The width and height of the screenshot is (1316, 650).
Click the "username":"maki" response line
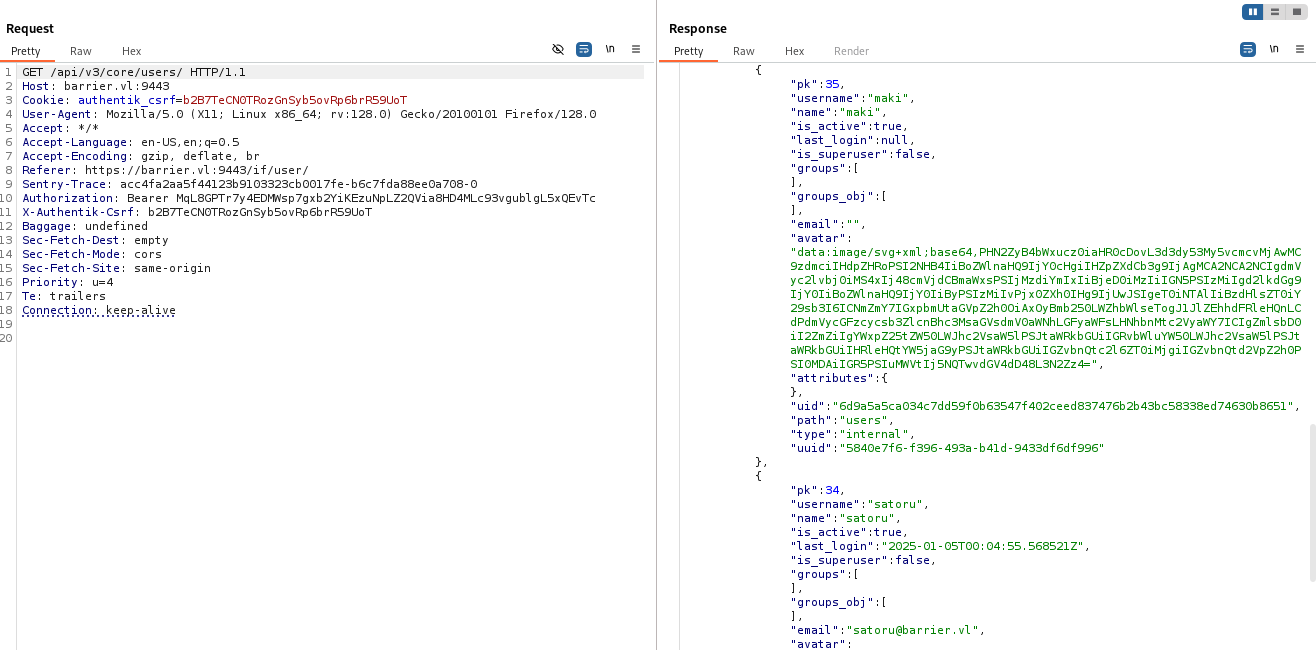tap(853, 98)
